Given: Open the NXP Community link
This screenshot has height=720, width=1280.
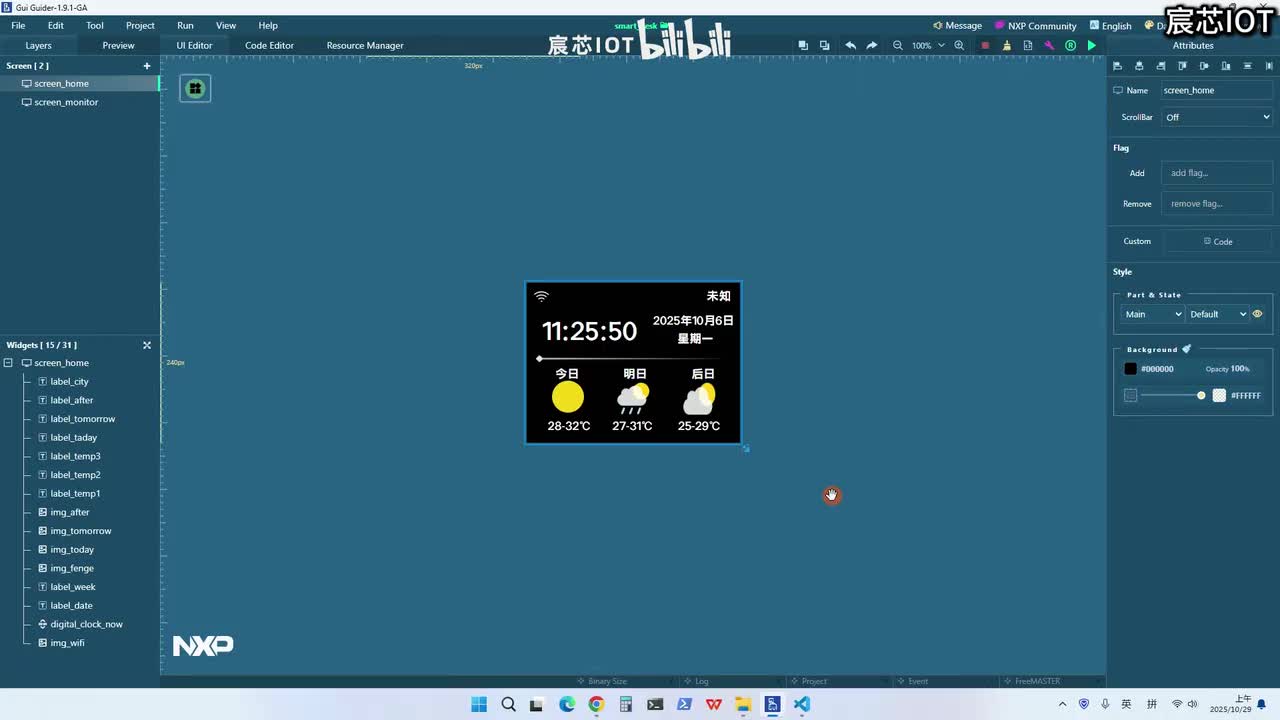Looking at the screenshot, I should (1035, 26).
